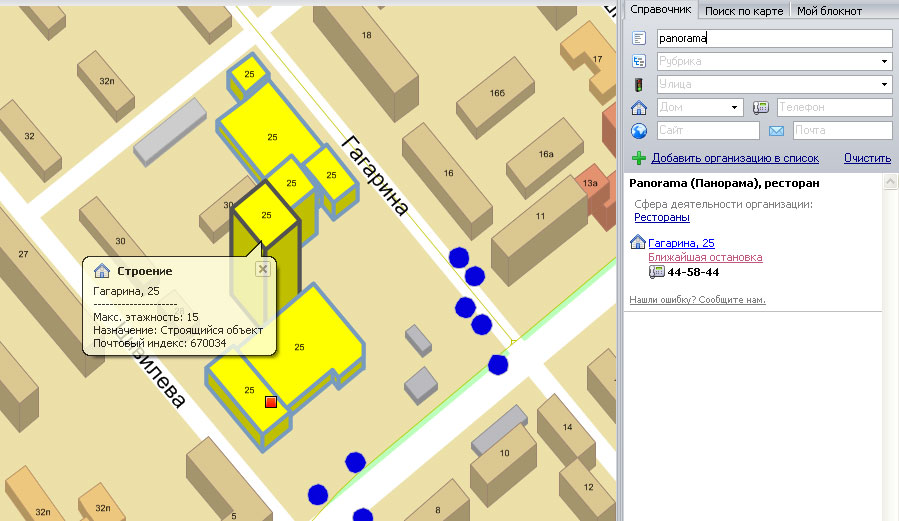The height and width of the screenshot is (521, 899).
Task: Click the green plus add icon
Action: point(639,158)
